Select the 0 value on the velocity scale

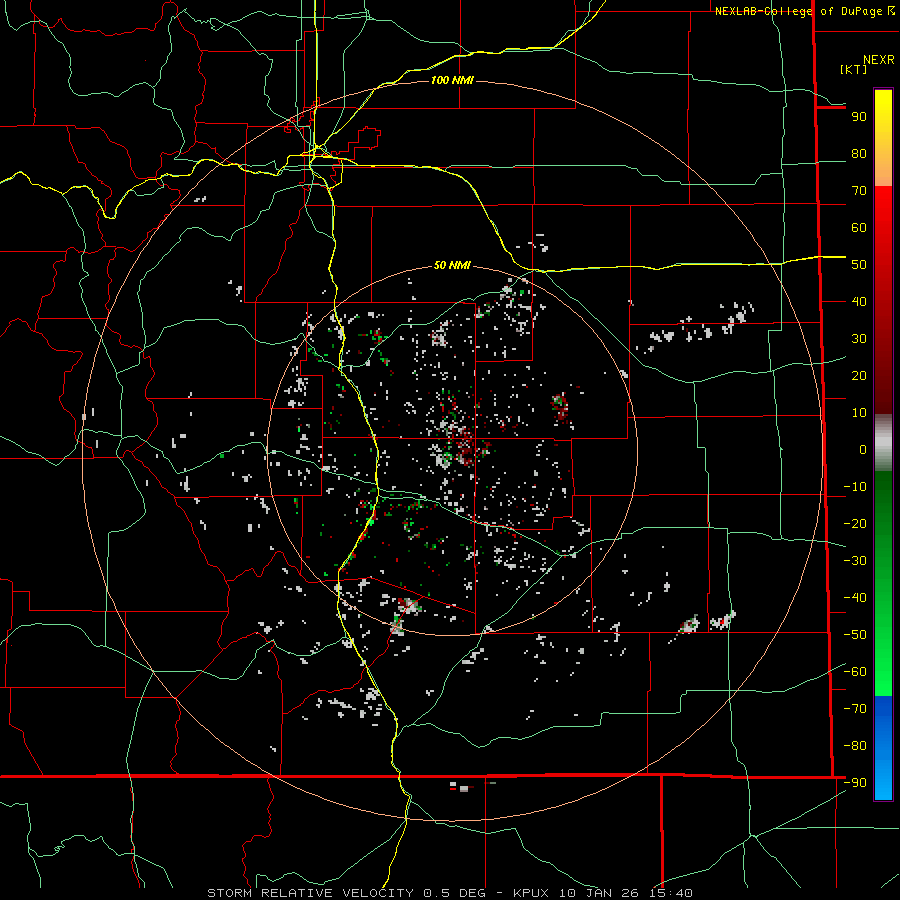863,450
